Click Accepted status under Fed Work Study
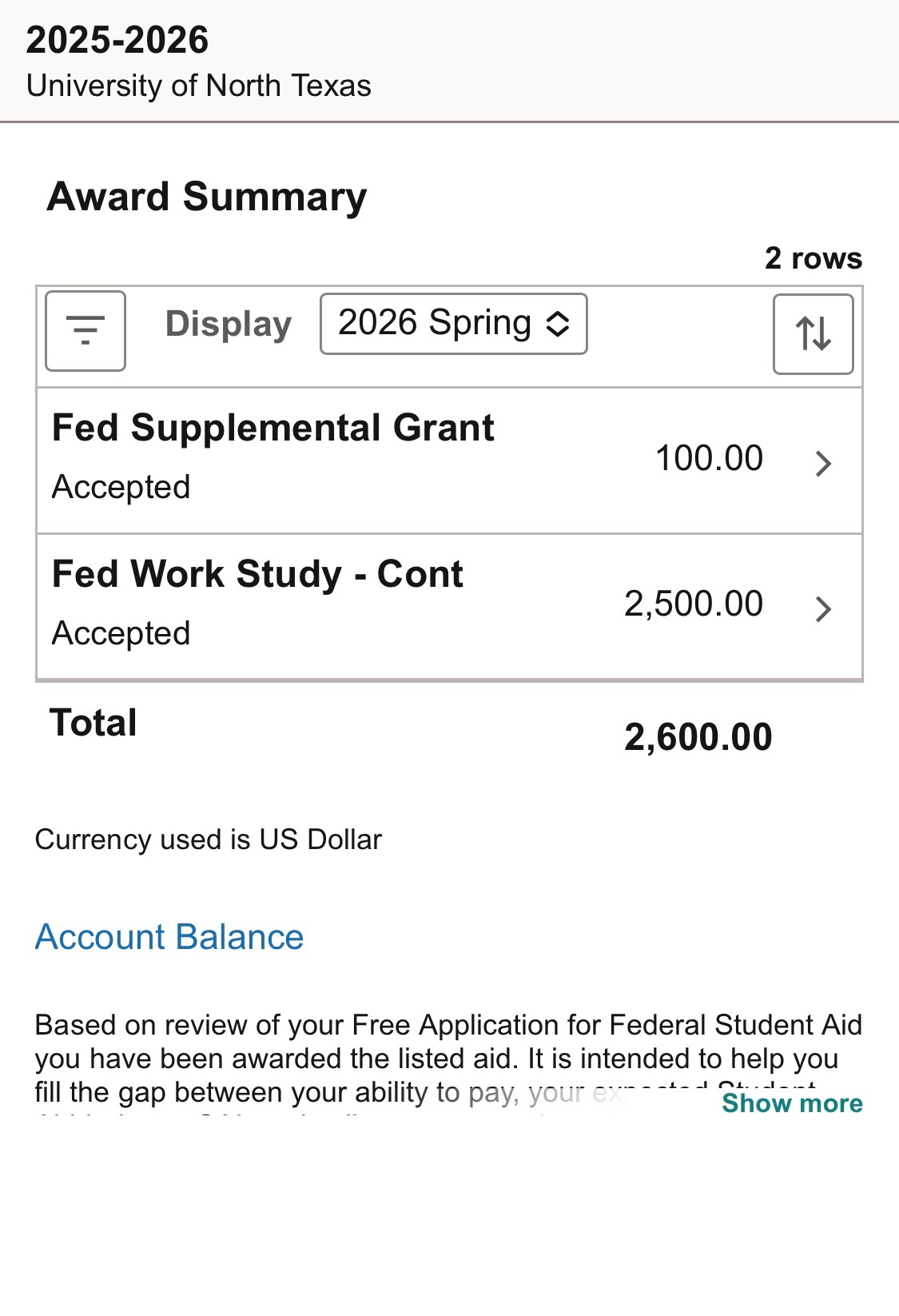This screenshot has width=899, height=1316. point(121,633)
